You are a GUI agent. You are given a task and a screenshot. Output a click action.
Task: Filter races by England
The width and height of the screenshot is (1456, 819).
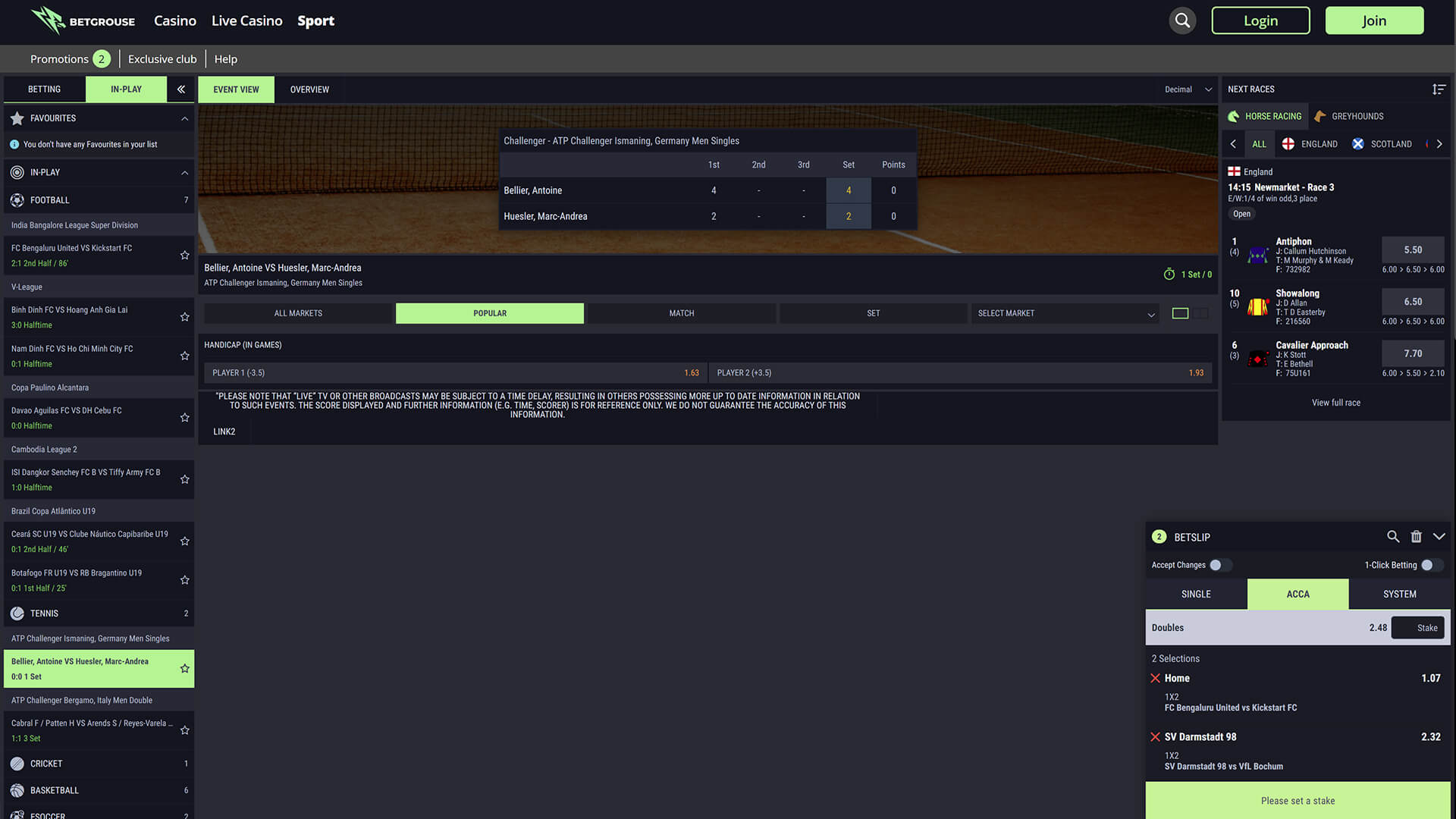(x=1310, y=144)
